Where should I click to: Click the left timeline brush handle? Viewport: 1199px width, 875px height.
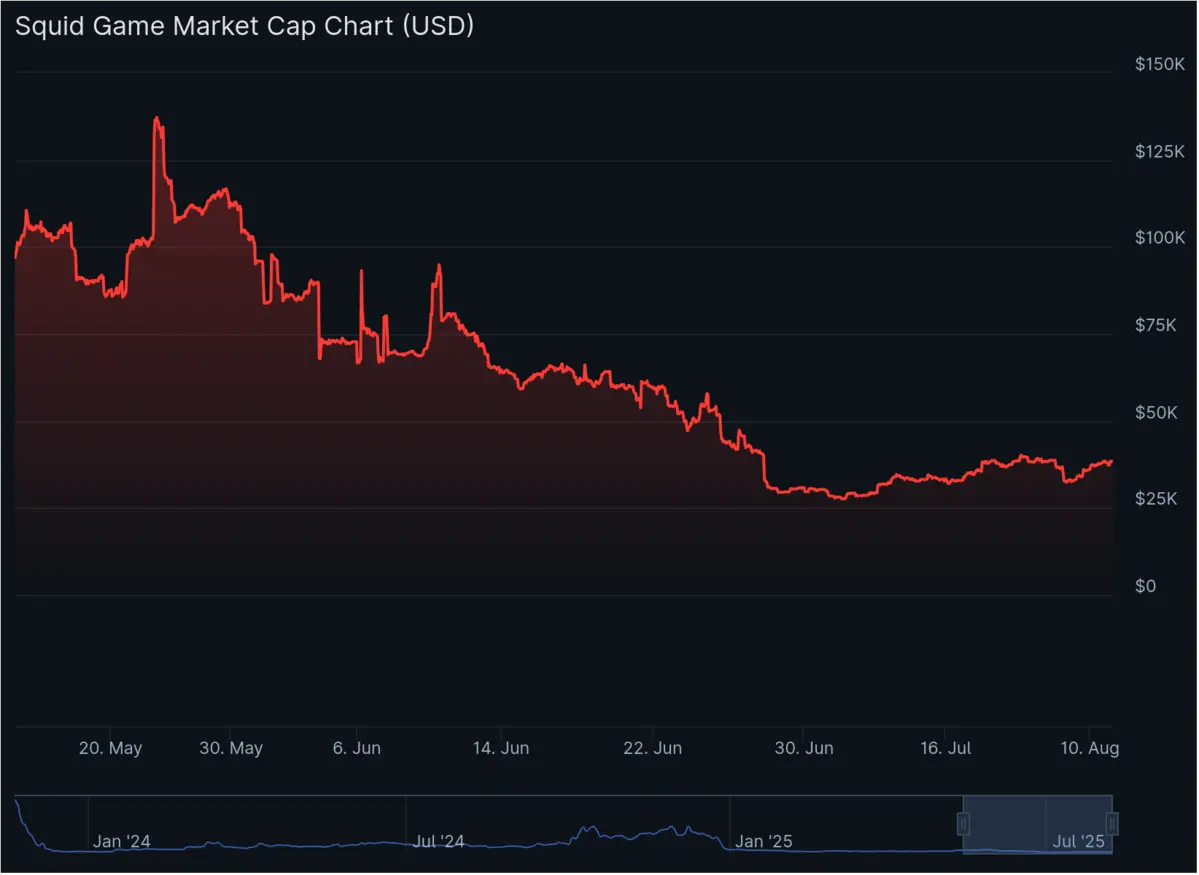(963, 824)
